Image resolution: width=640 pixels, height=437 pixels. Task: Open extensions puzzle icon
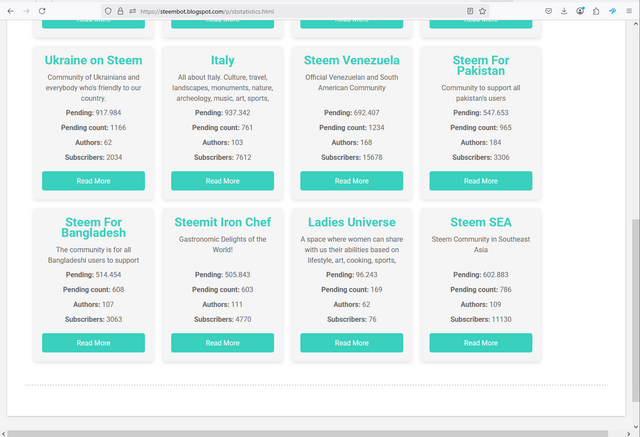pos(596,11)
